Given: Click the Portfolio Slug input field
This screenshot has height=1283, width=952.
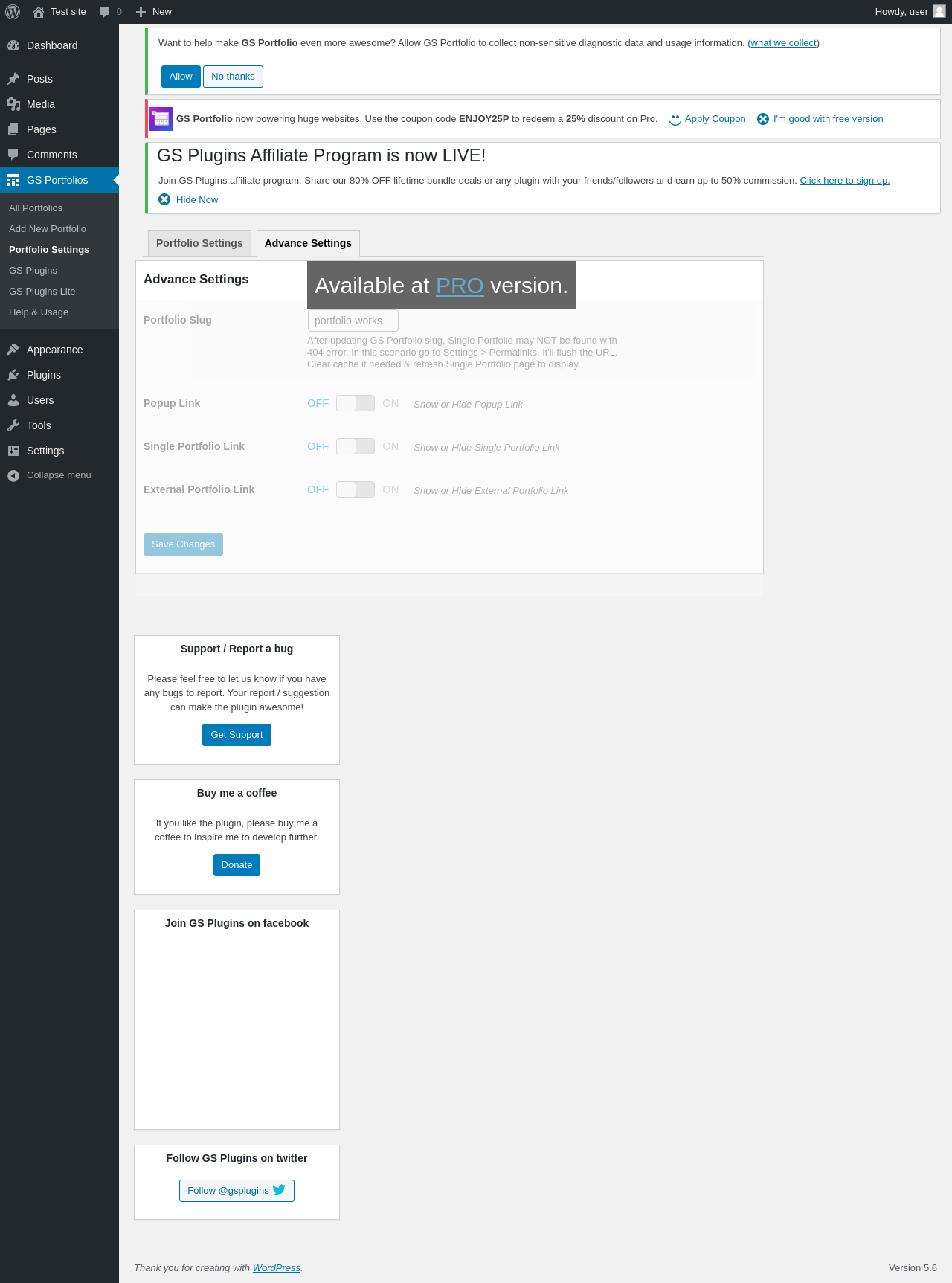Looking at the screenshot, I should coord(353,321).
